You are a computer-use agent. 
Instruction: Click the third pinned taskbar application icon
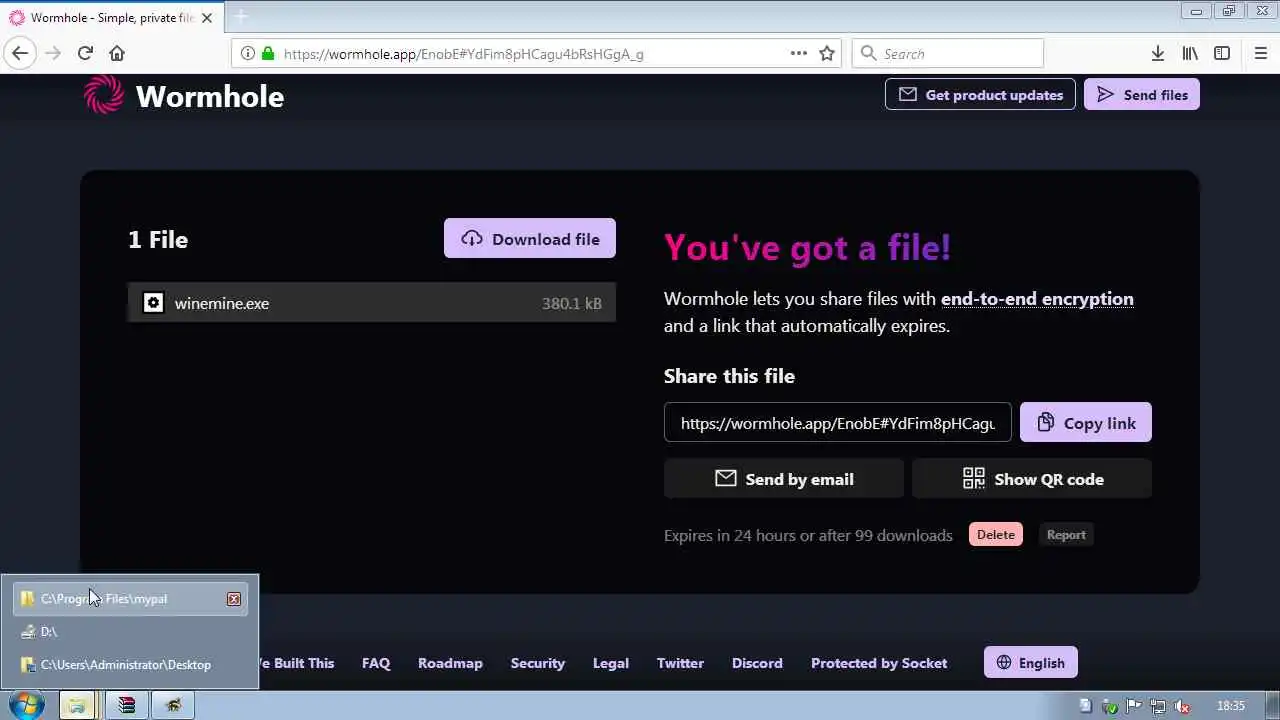pyautogui.click(x=175, y=705)
